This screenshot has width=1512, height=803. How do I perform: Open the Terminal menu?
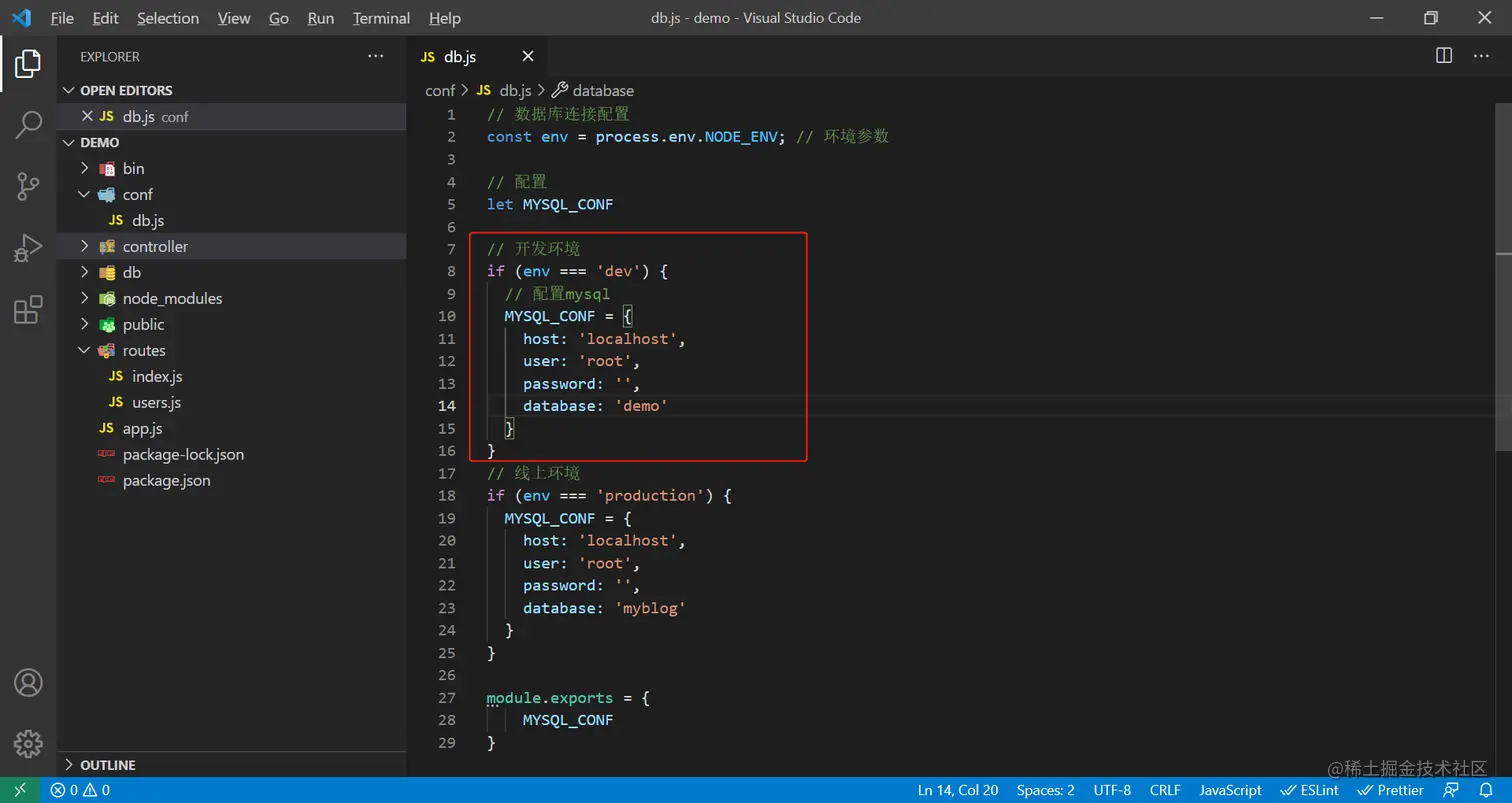(x=382, y=18)
